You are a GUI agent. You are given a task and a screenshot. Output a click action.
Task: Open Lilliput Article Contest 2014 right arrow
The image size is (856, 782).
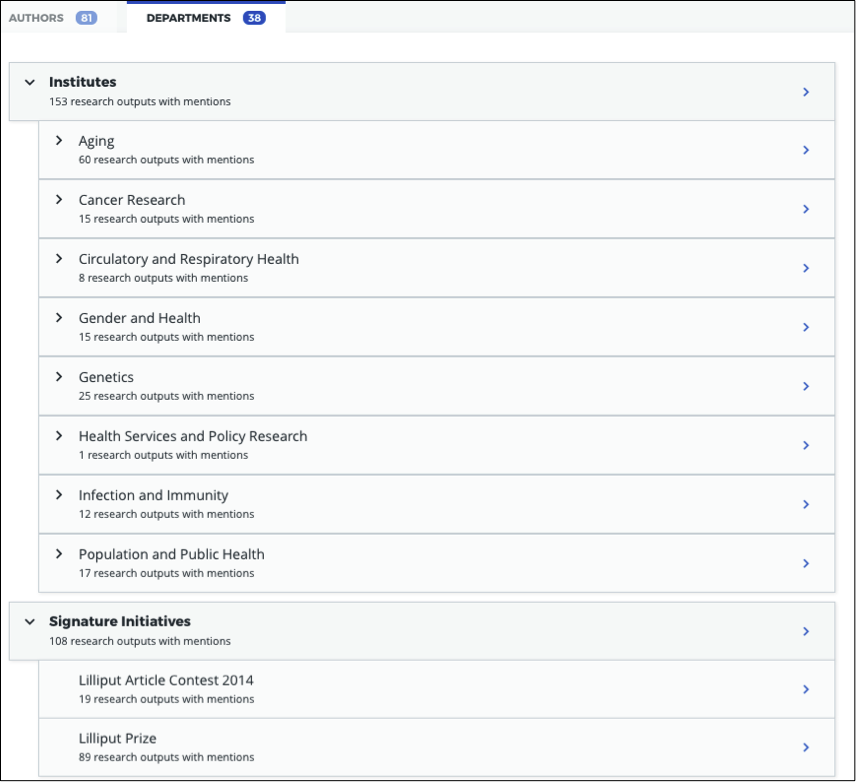click(x=806, y=689)
